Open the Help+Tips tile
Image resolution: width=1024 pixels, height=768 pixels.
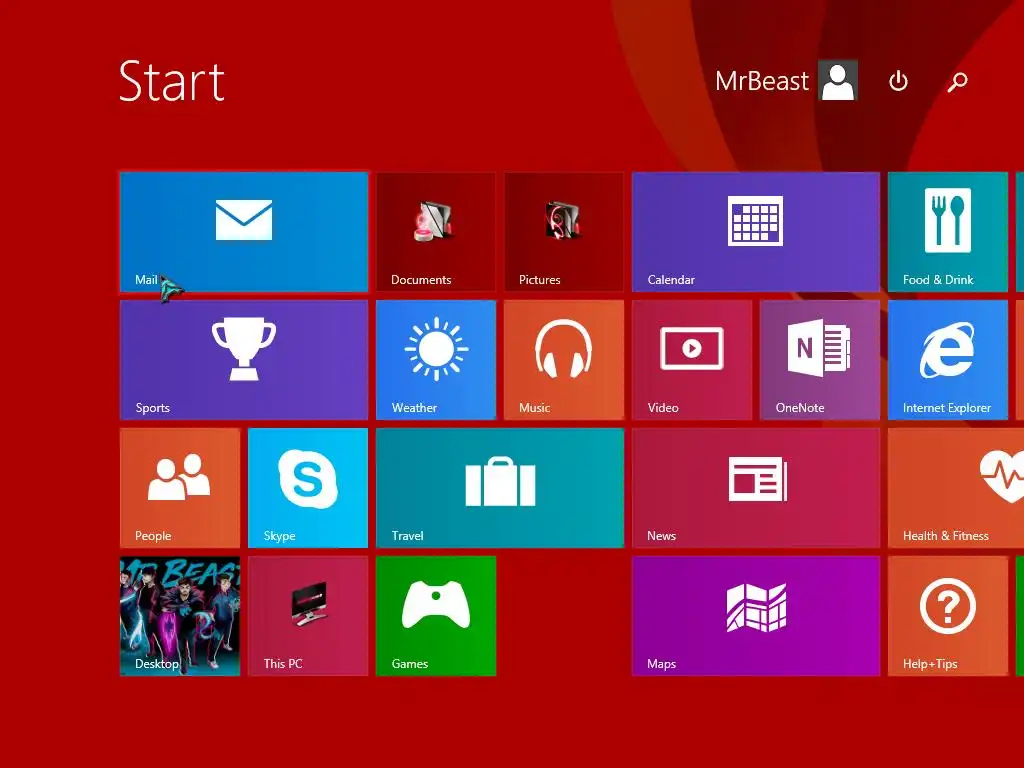[x=948, y=616]
